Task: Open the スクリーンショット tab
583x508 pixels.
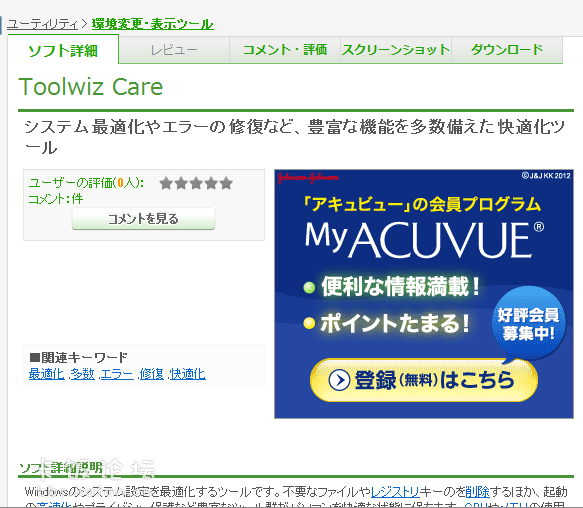Action: click(396, 50)
